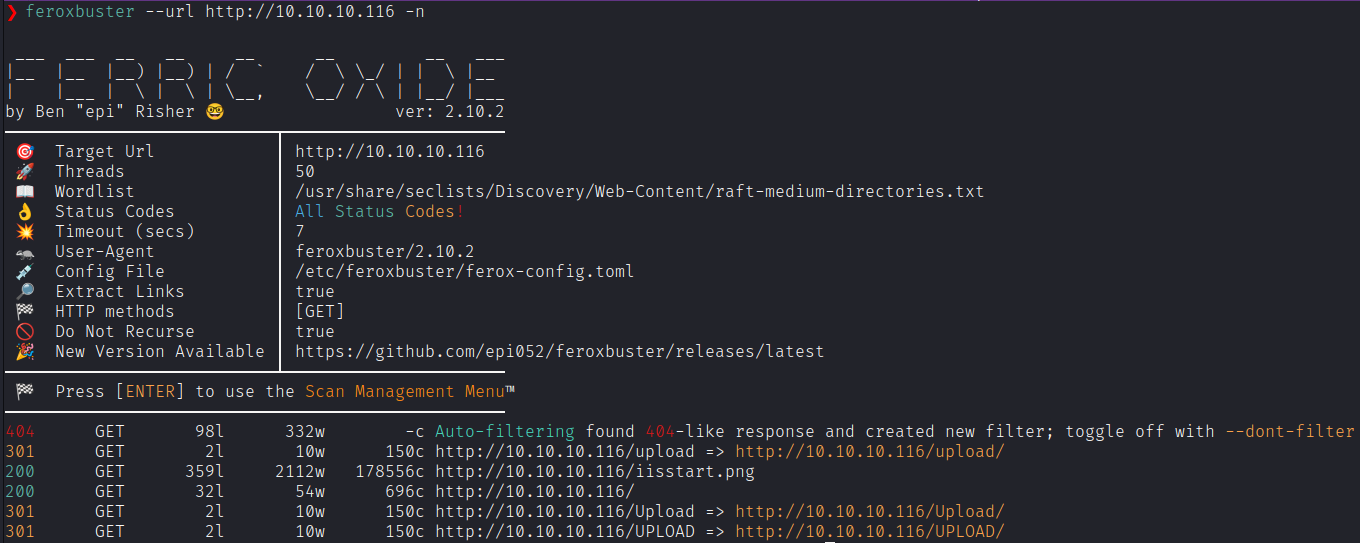Screen dimensions: 1360x543
Task: Click the prohibited sign beside Do Not Recurse
Action: pyautogui.click(x=25, y=332)
